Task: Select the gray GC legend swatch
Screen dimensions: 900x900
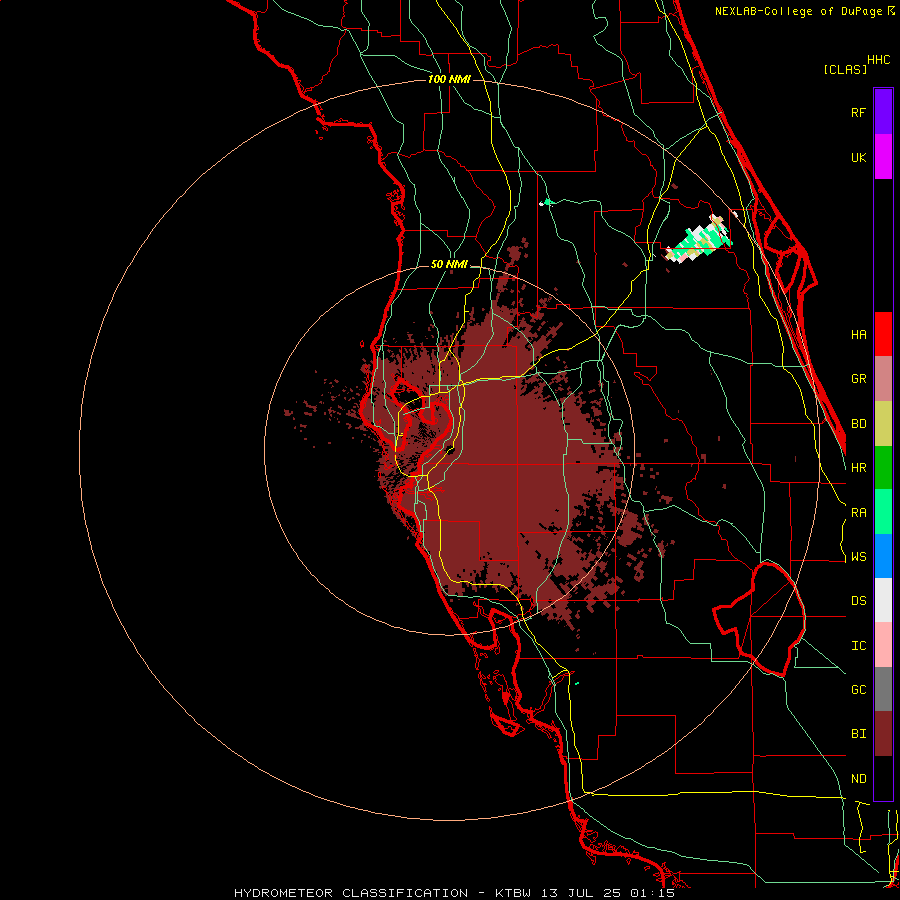Action: (883, 689)
